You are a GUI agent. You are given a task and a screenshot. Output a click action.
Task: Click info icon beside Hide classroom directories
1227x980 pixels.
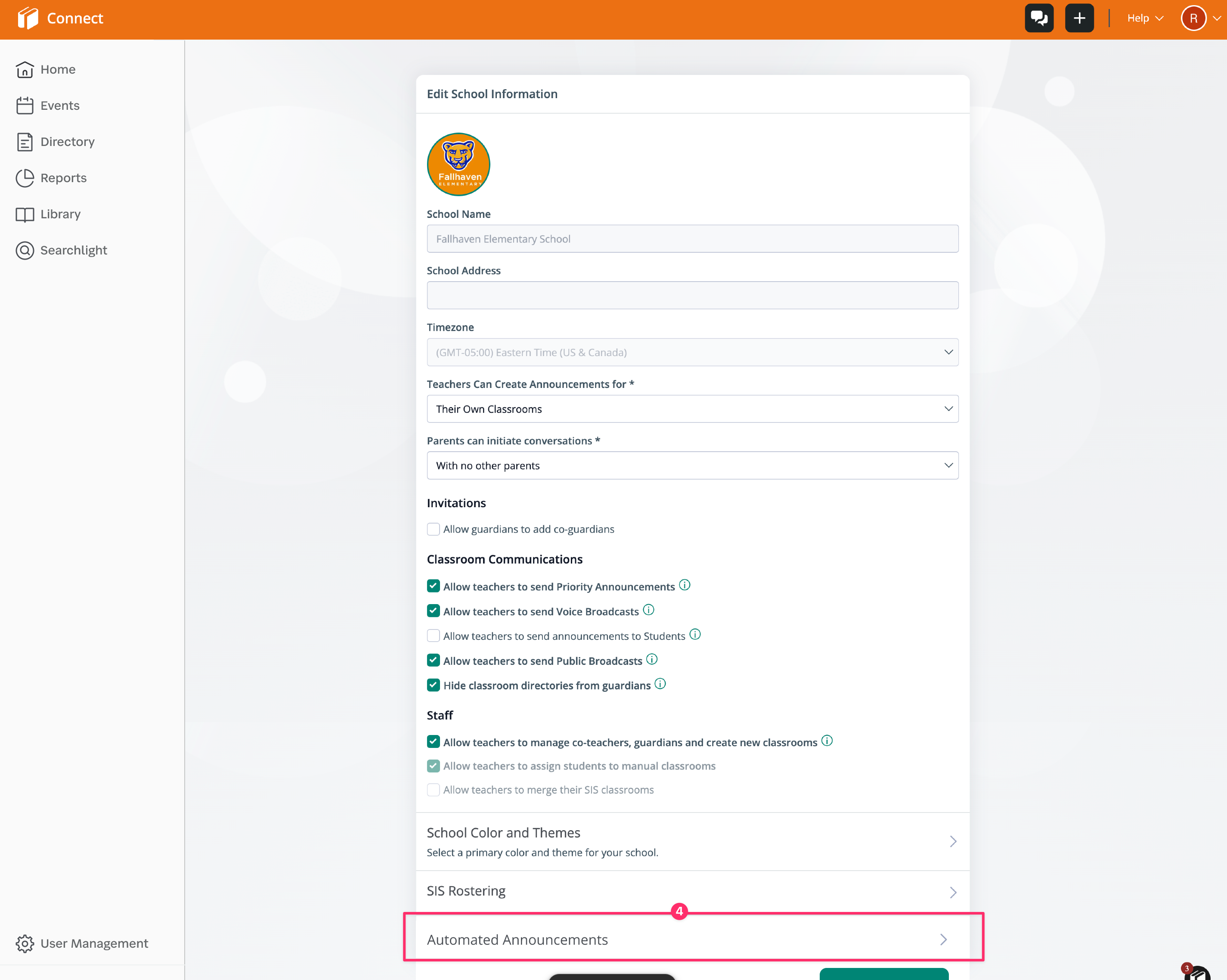660,684
